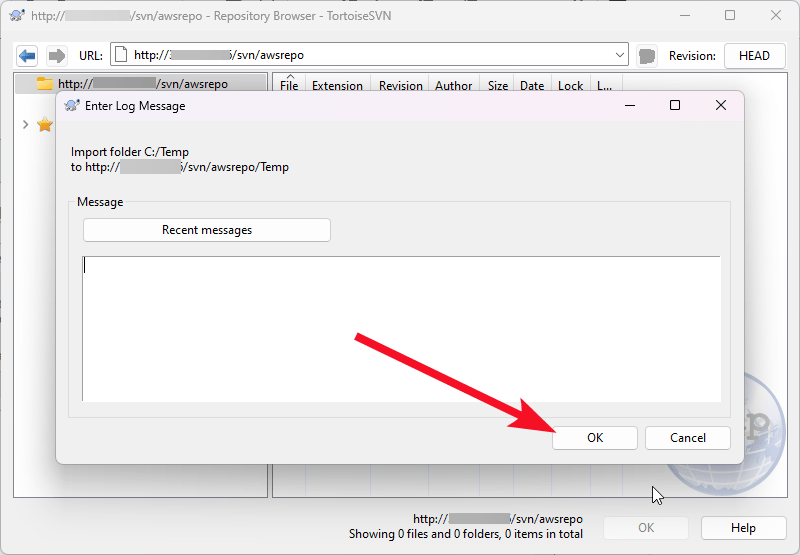Click TortoiseSVN icon in Repository Browser title bar
This screenshot has width=800, height=555.
point(17,16)
